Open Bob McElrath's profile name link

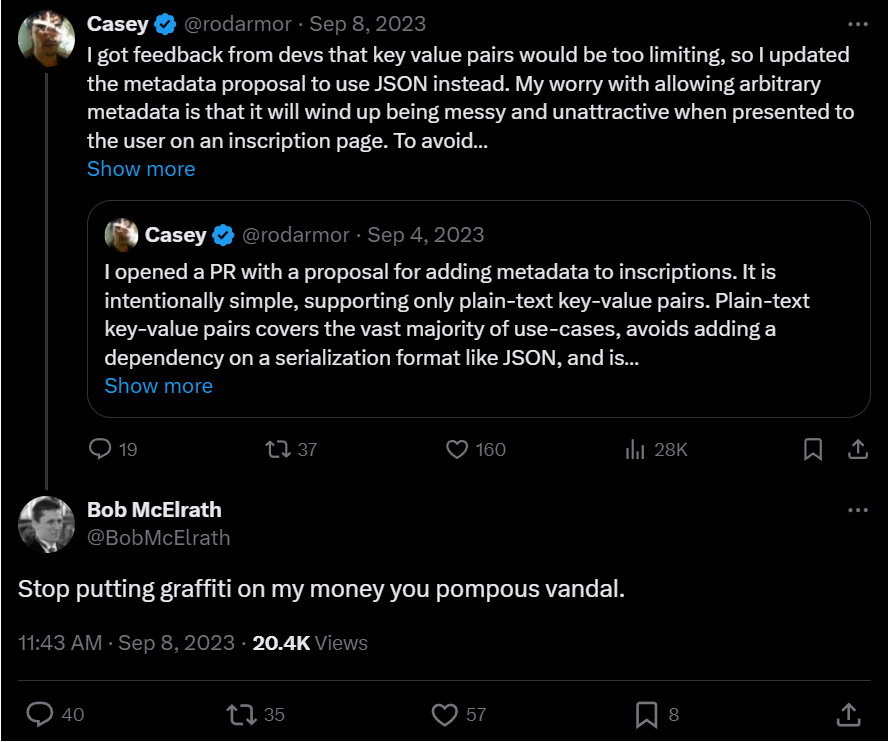tap(154, 510)
